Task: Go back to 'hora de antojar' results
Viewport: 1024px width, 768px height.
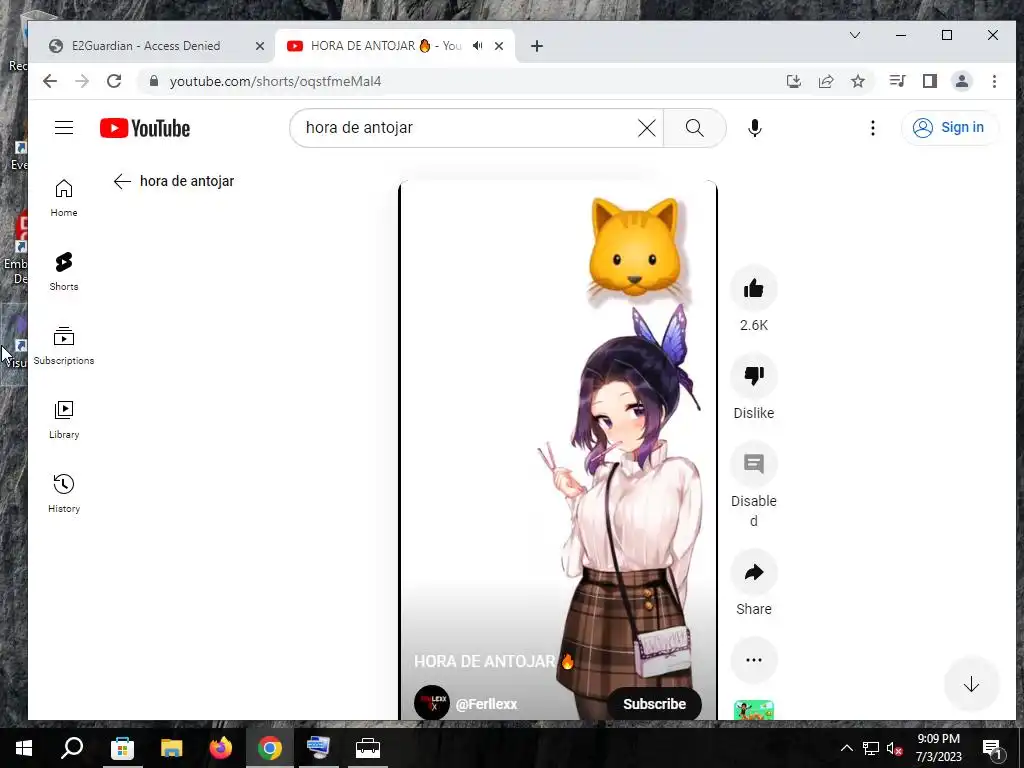Action: [x=122, y=182]
